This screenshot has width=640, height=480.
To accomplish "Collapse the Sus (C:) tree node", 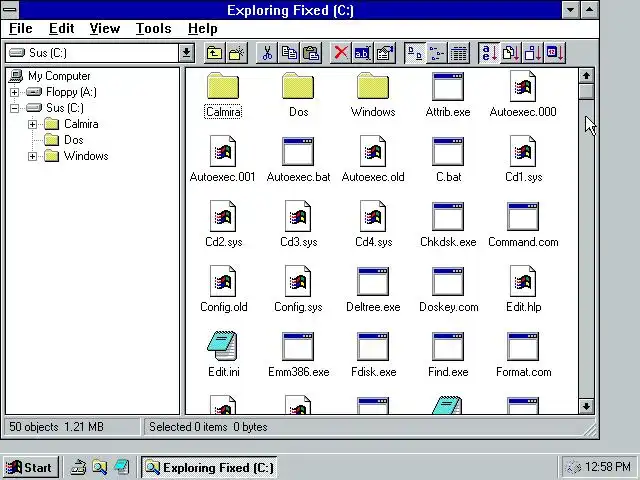I will point(14,108).
